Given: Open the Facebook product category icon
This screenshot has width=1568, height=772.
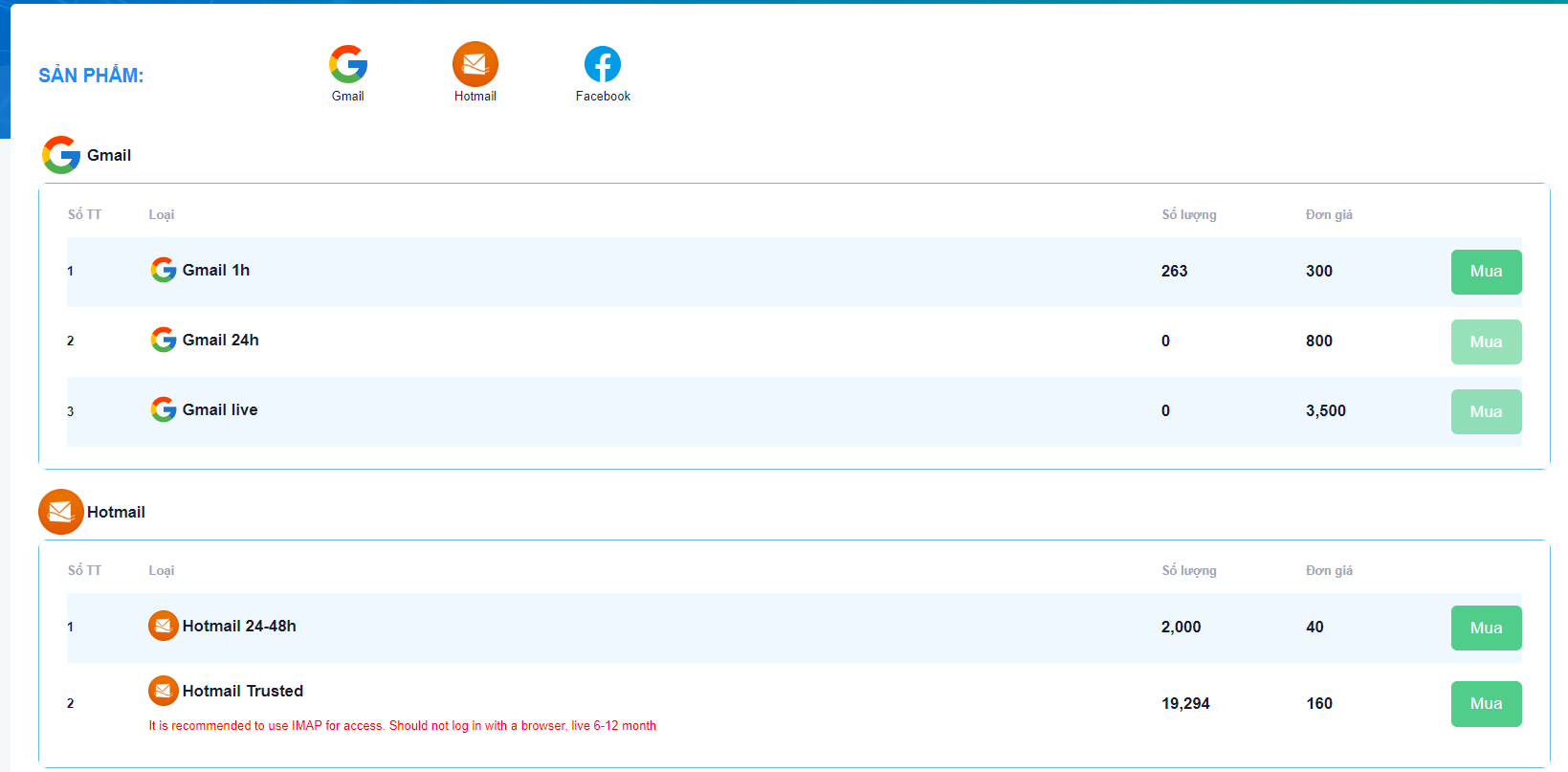Looking at the screenshot, I should coord(603,64).
